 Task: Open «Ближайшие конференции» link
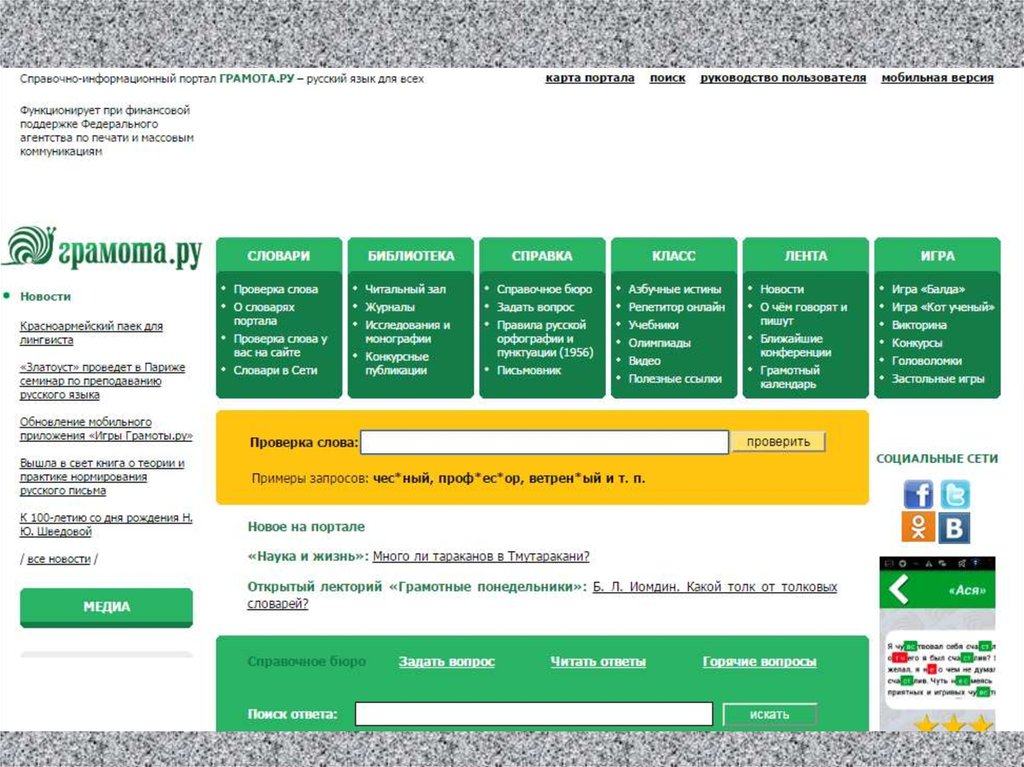(x=795, y=346)
